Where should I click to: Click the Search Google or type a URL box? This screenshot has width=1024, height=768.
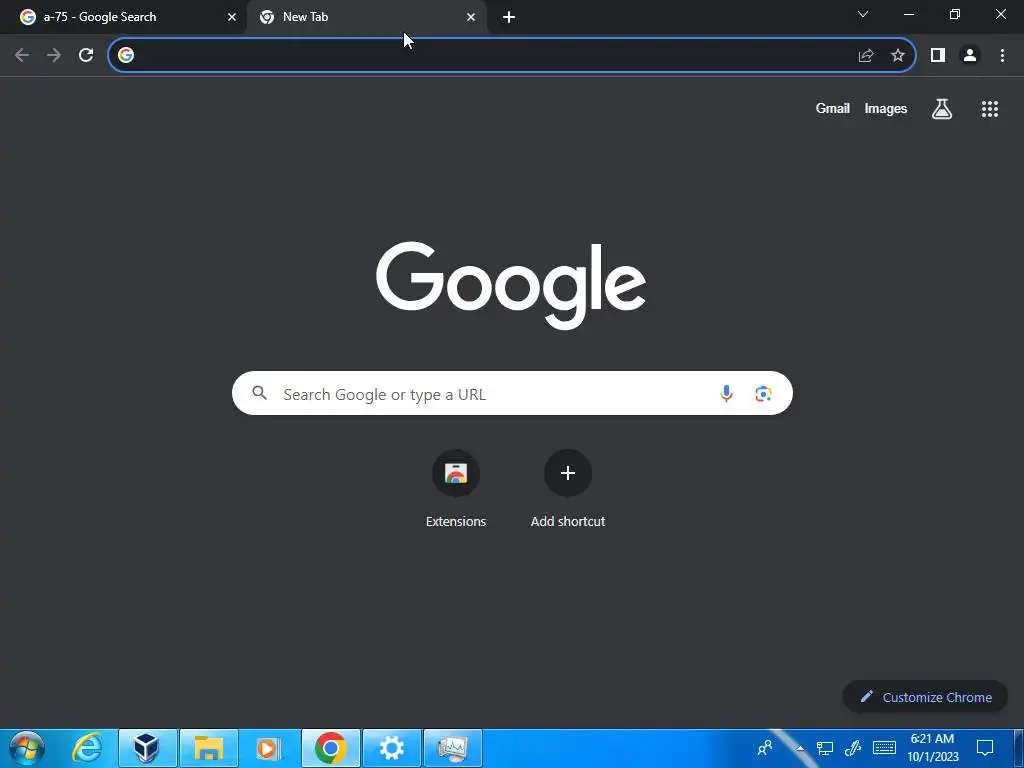[512, 393]
